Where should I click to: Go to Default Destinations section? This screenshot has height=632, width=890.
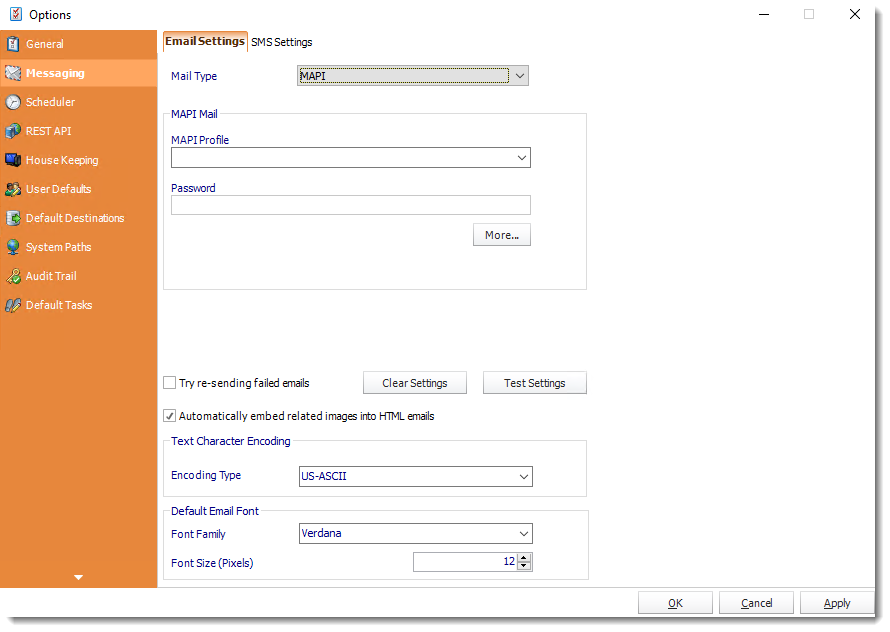(x=75, y=218)
